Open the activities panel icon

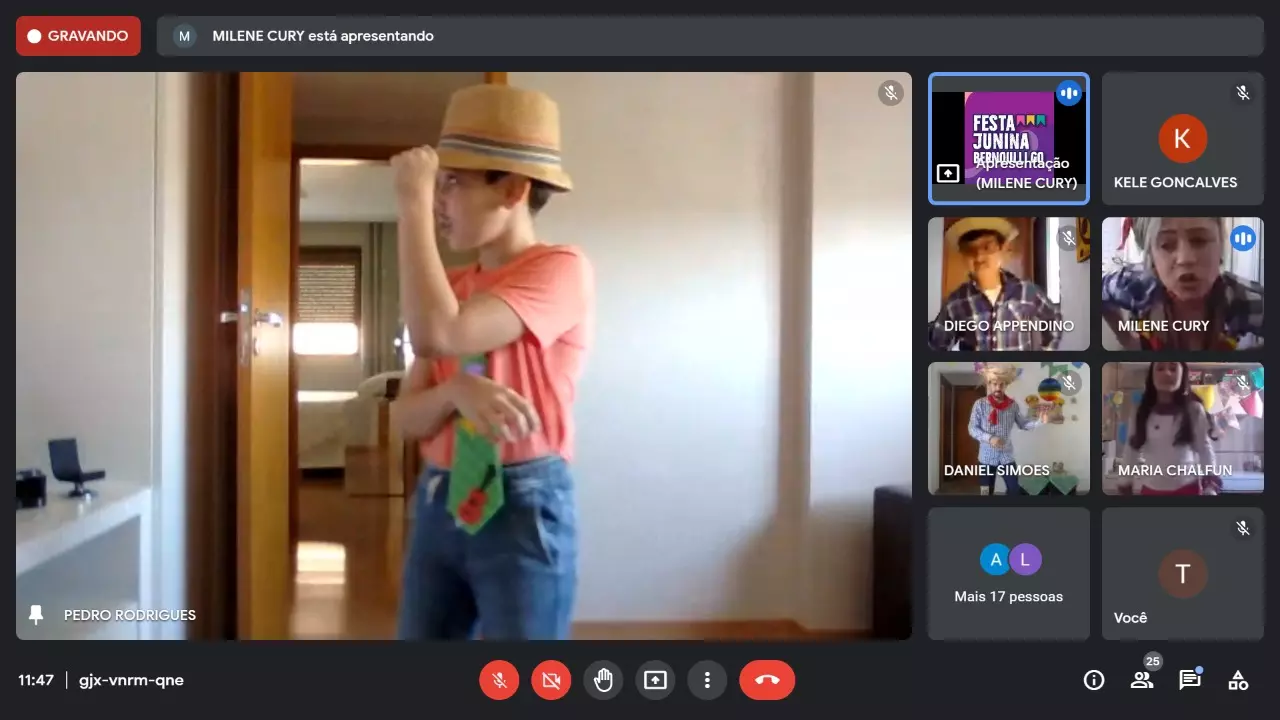1238,680
